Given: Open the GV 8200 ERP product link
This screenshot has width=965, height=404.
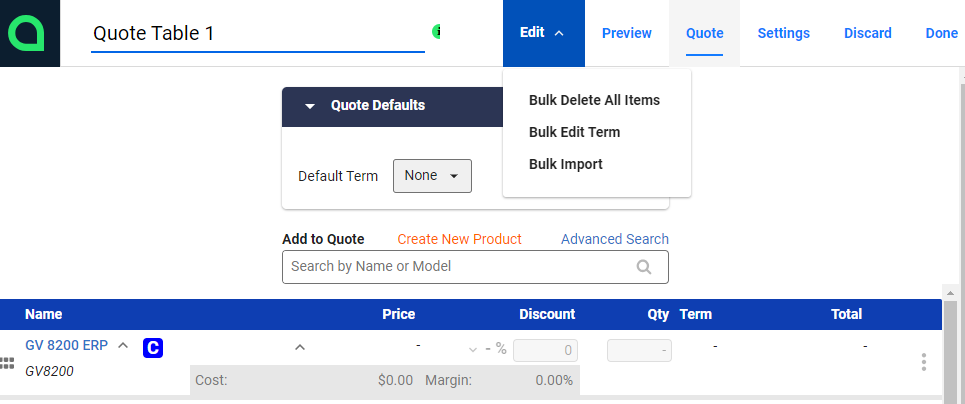Looking at the screenshot, I should pos(66,345).
